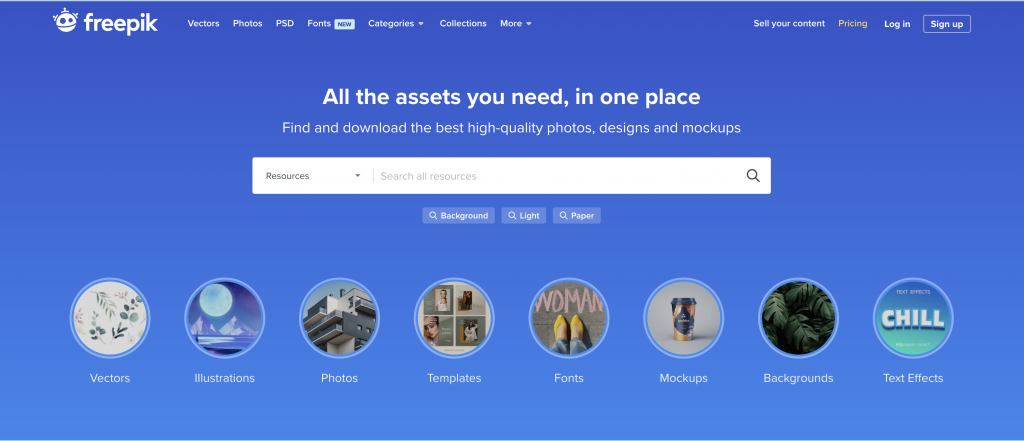
Task: Select the Background suggested search tag
Action: [458, 216]
